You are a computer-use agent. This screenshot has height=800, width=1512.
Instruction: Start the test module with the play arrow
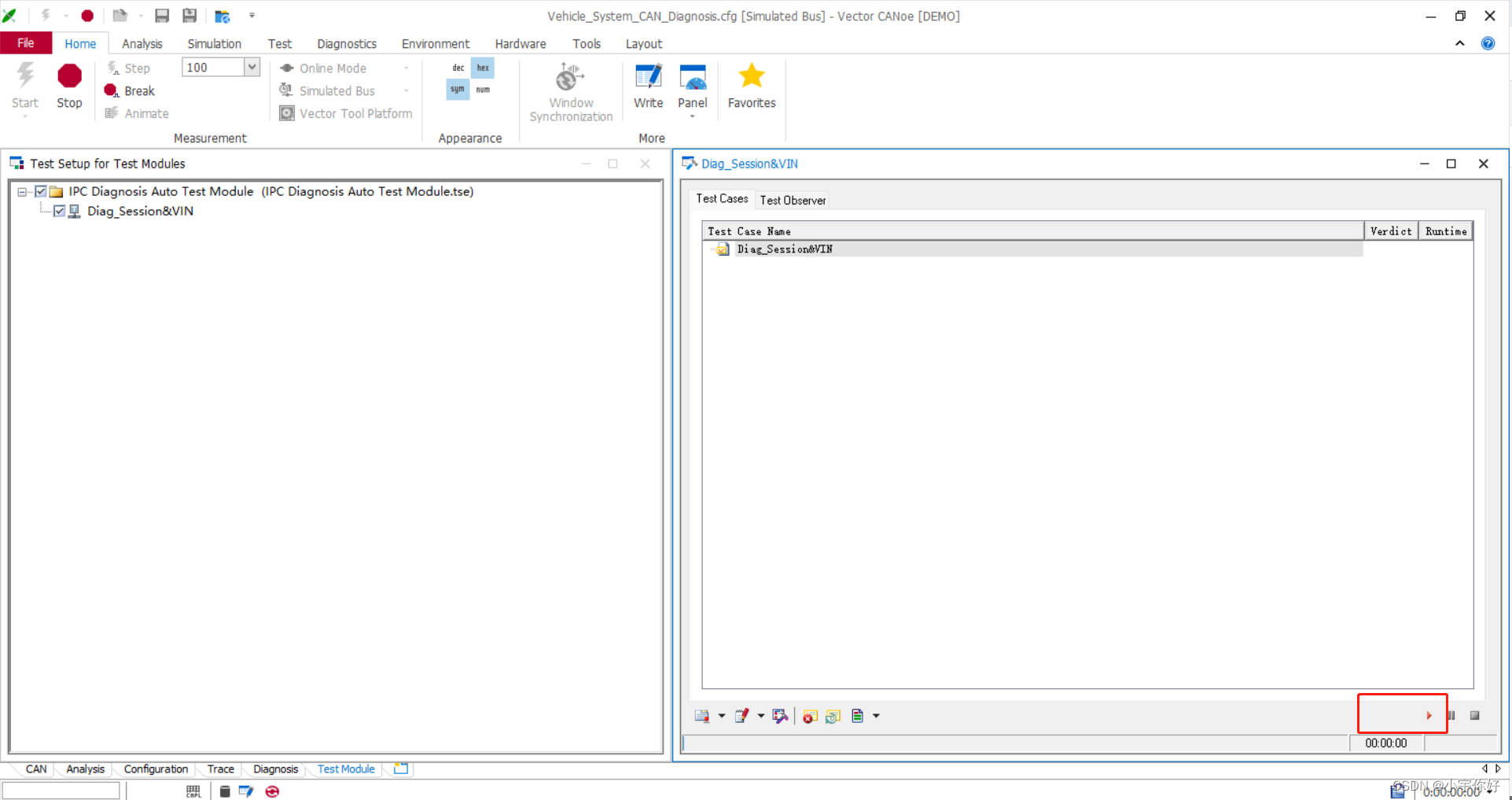pos(1429,716)
